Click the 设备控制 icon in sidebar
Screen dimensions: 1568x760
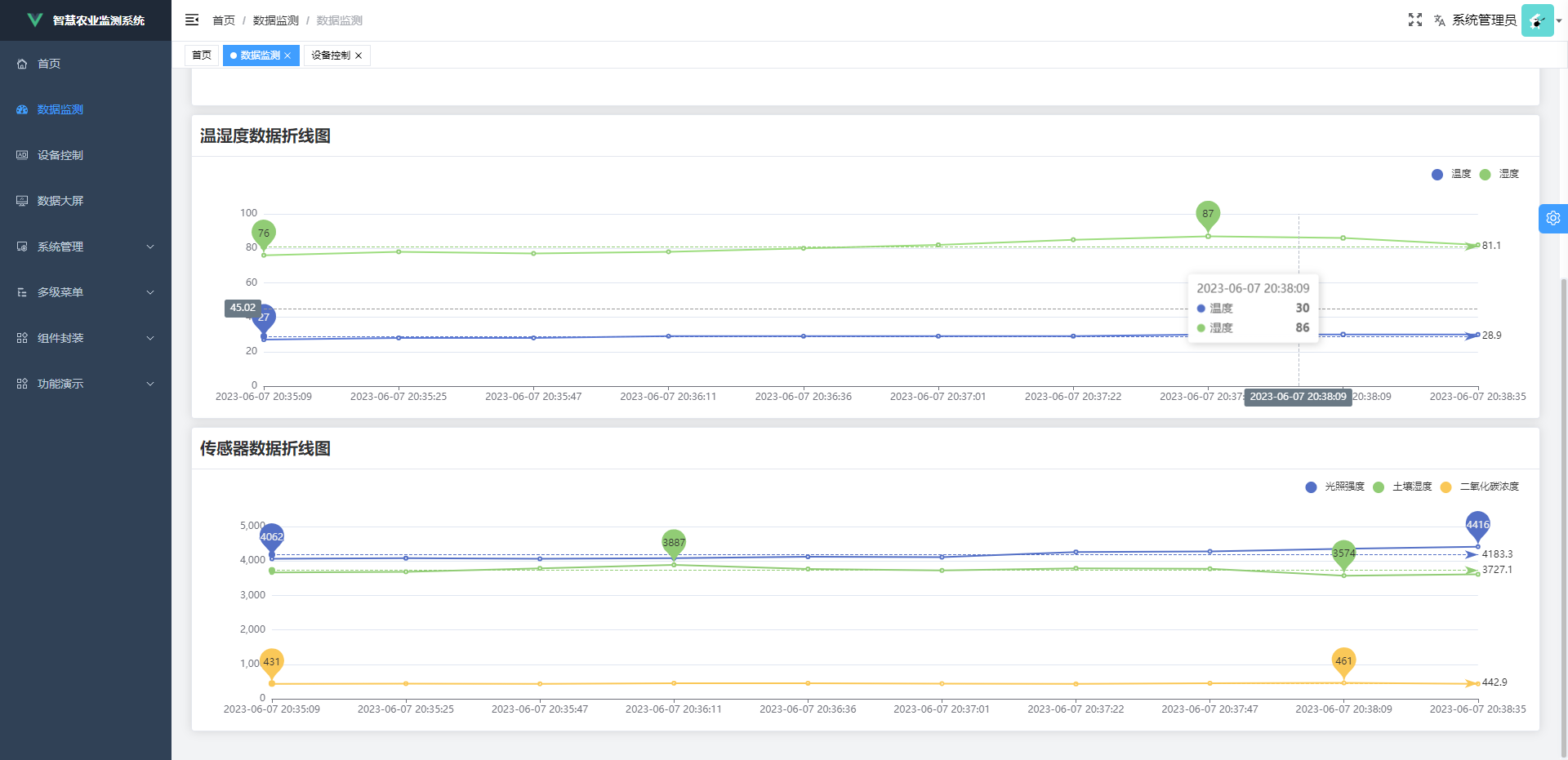(x=22, y=155)
